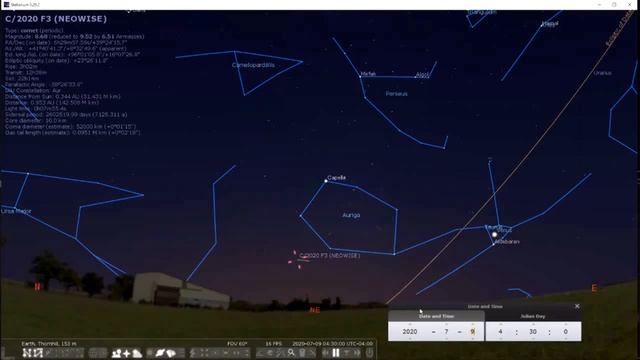This screenshot has width=640, height=360.
Task: Increase the month with its up arrow
Action: 446,324
